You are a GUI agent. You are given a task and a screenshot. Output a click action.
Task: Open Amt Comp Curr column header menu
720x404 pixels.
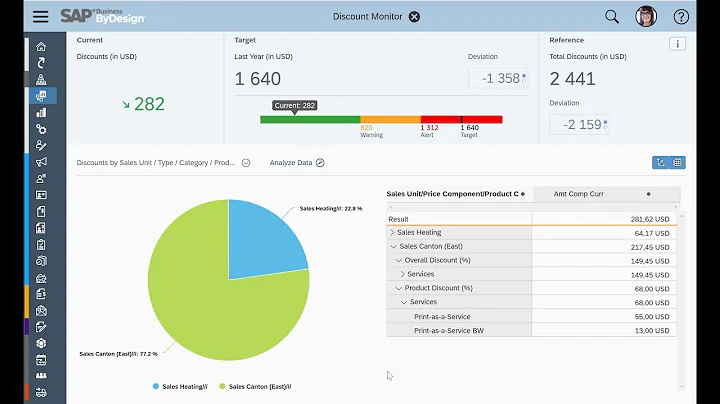pos(648,194)
